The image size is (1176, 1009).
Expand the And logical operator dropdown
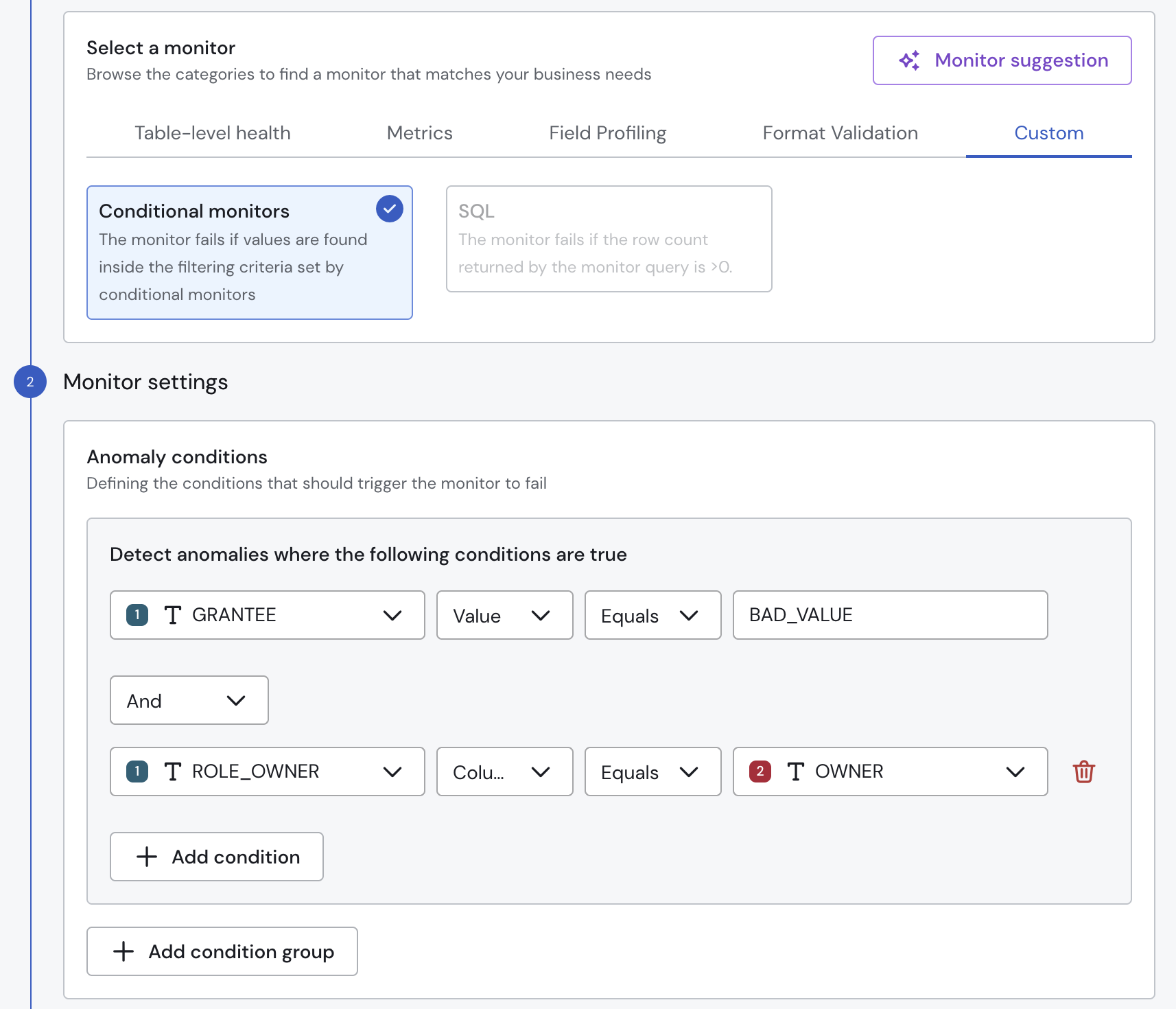click(x=189, y=700)
